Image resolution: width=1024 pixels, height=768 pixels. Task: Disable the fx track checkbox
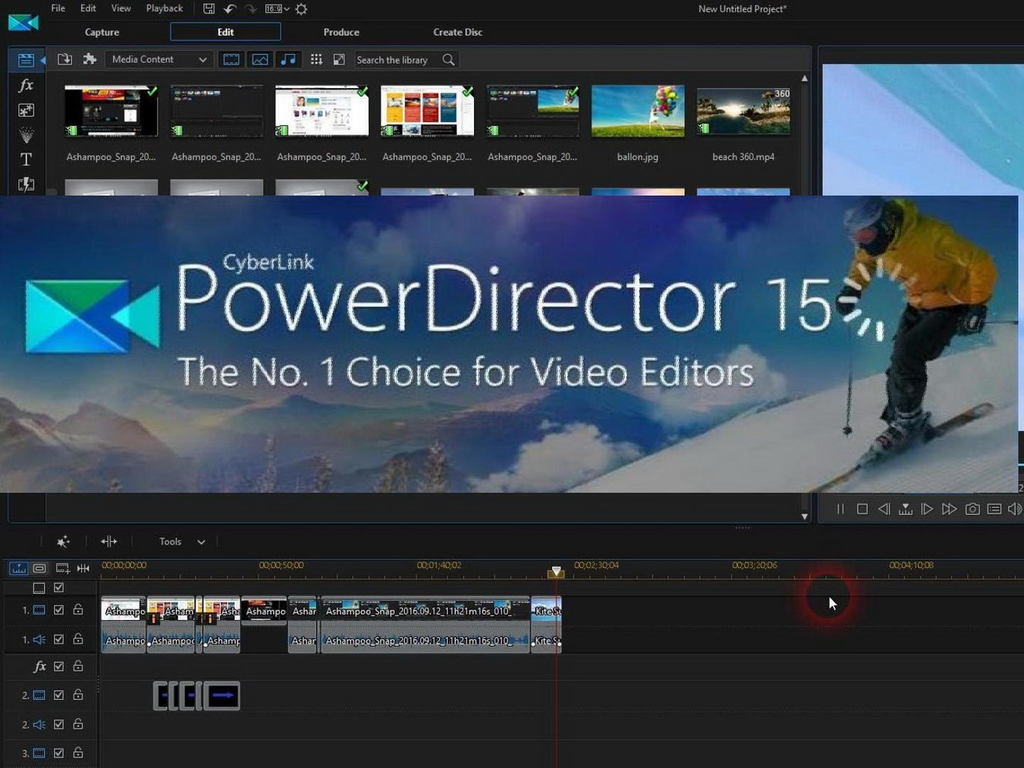[x=59, y=666]
